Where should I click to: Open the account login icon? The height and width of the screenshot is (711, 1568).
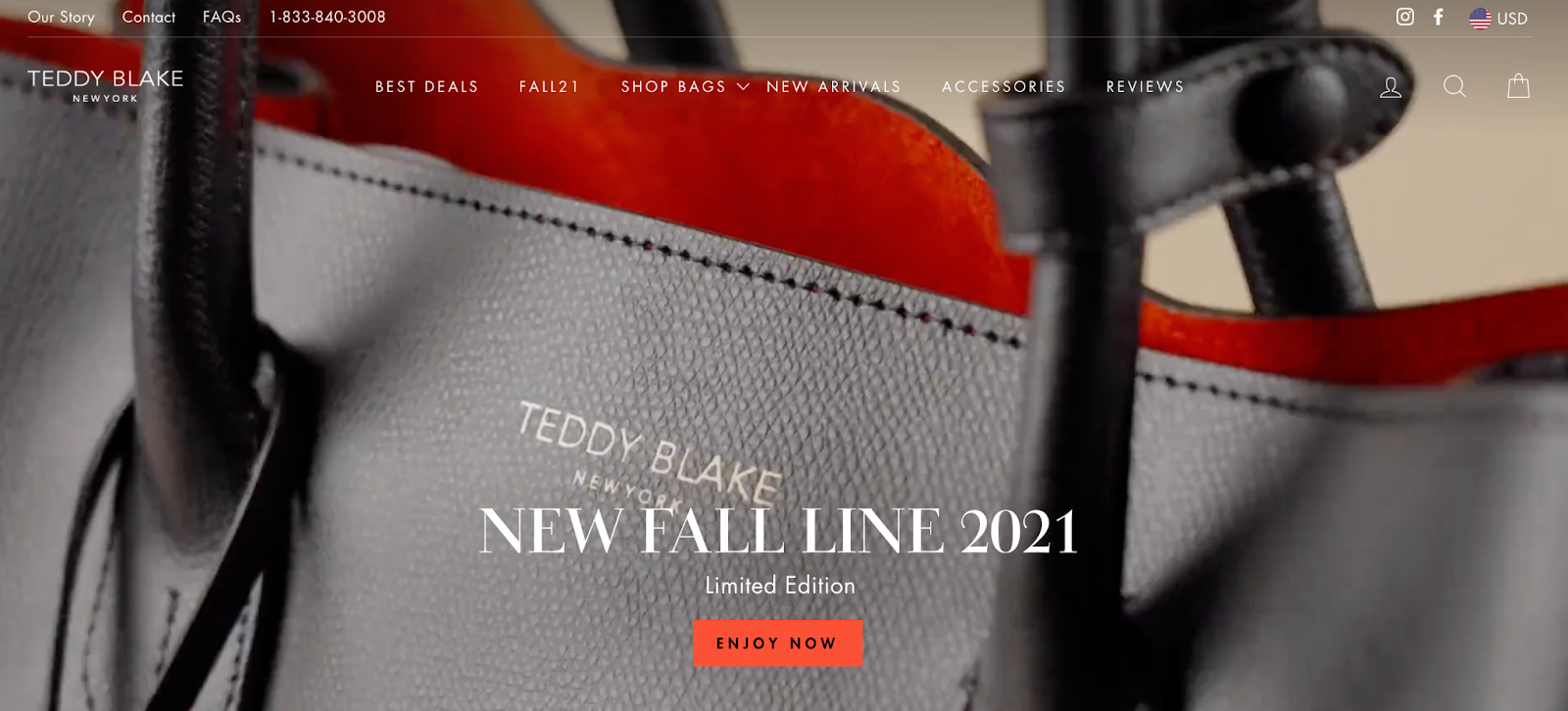[x=1391, y=87]
